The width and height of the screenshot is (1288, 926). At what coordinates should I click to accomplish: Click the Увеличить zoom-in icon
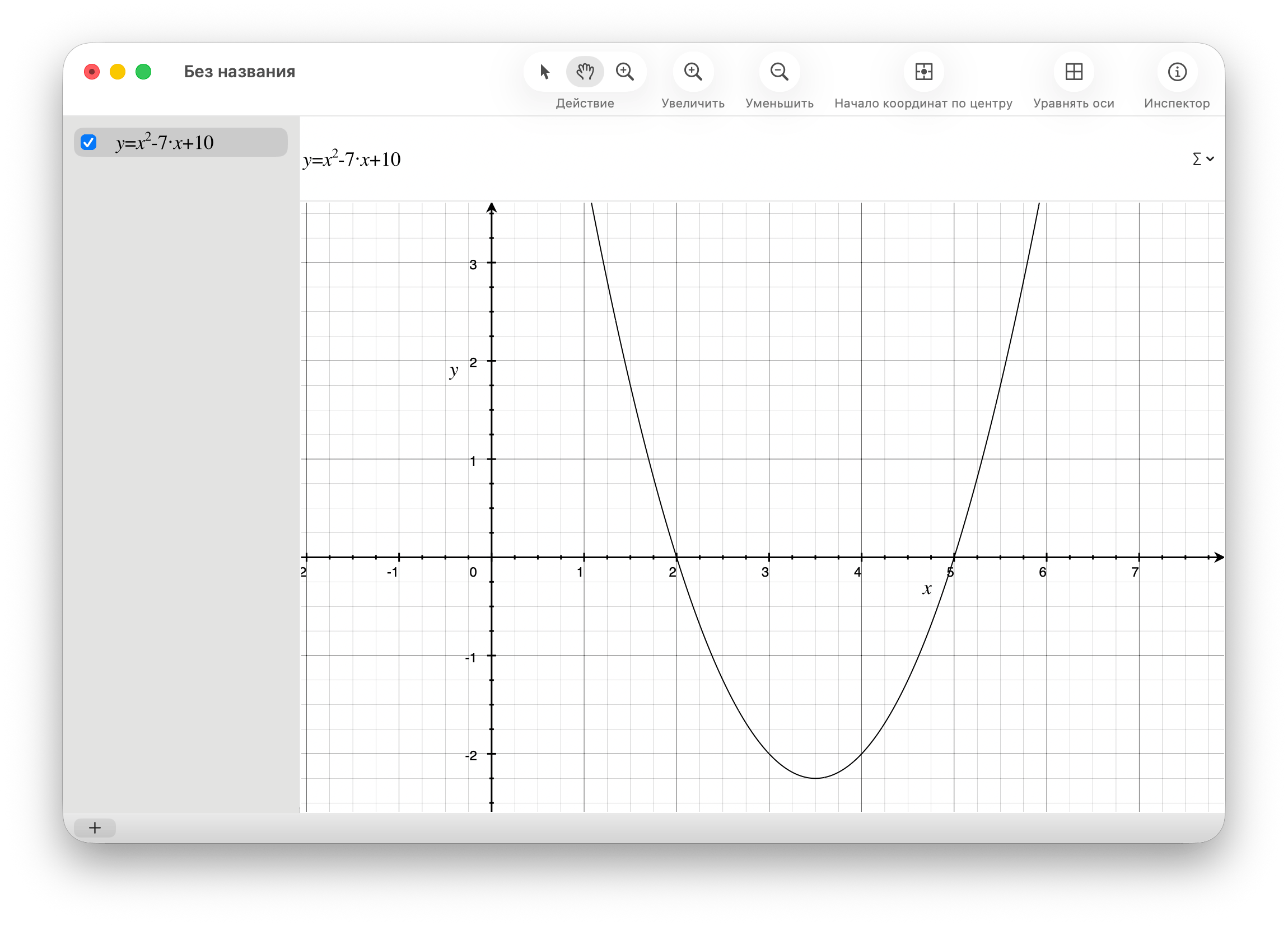pyautogui.click(x=693, y=72)
